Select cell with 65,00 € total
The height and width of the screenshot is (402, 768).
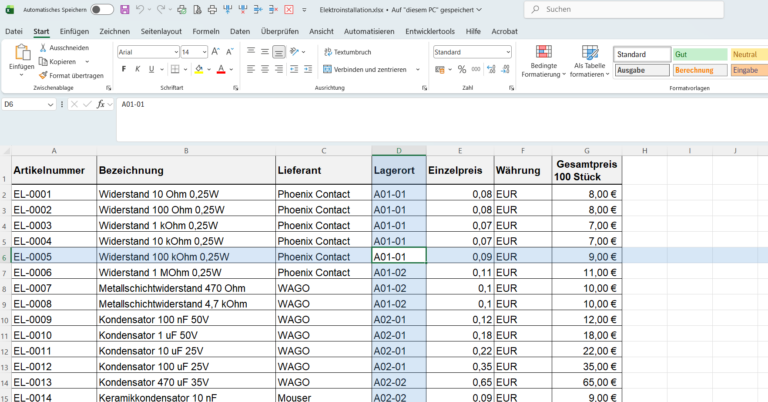[587, 382]
